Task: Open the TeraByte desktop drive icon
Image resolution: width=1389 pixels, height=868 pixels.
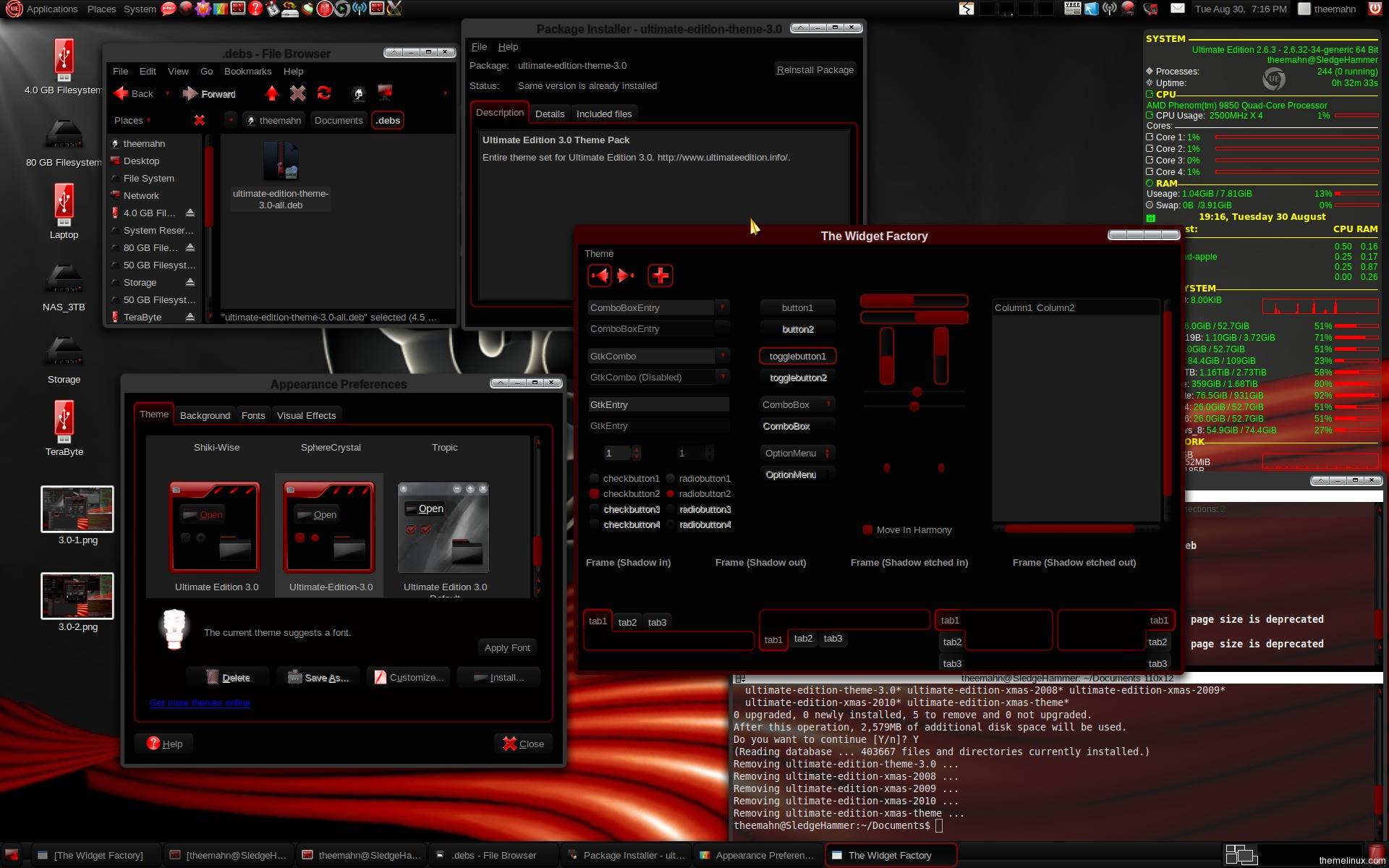Action: click(64, 422)
